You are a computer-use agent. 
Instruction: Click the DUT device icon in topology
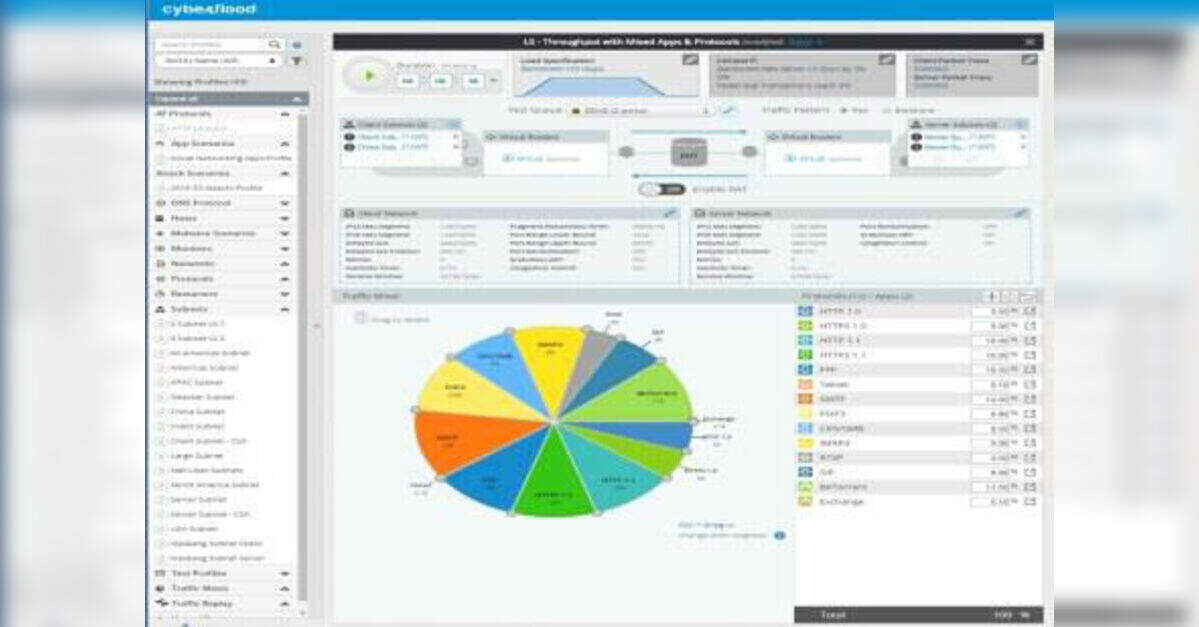click(x=688, y=153)
